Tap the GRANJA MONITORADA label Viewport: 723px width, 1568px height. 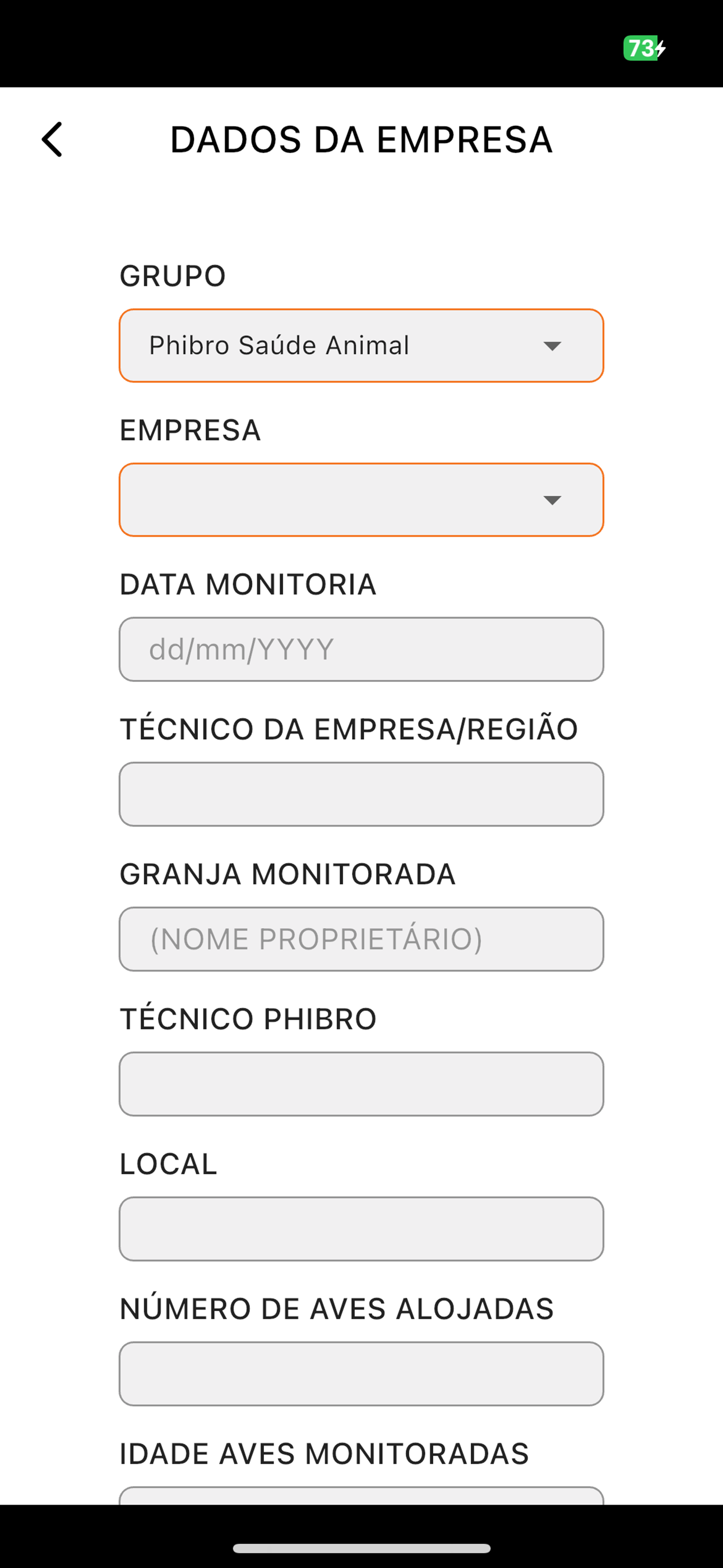(288, 874)
